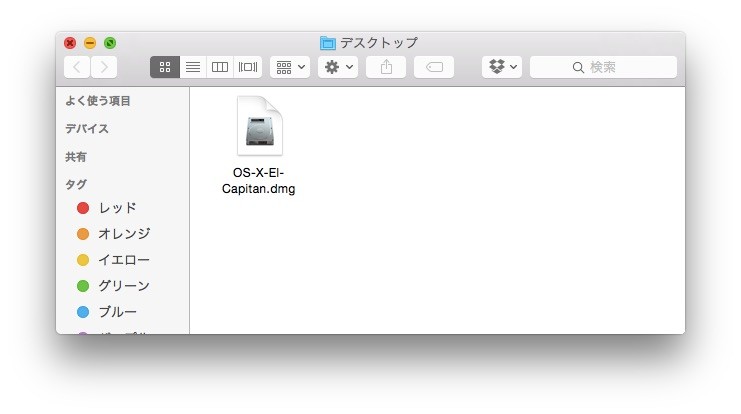
Task: Click the デスクトップ window title text
Action: point(379,43)
